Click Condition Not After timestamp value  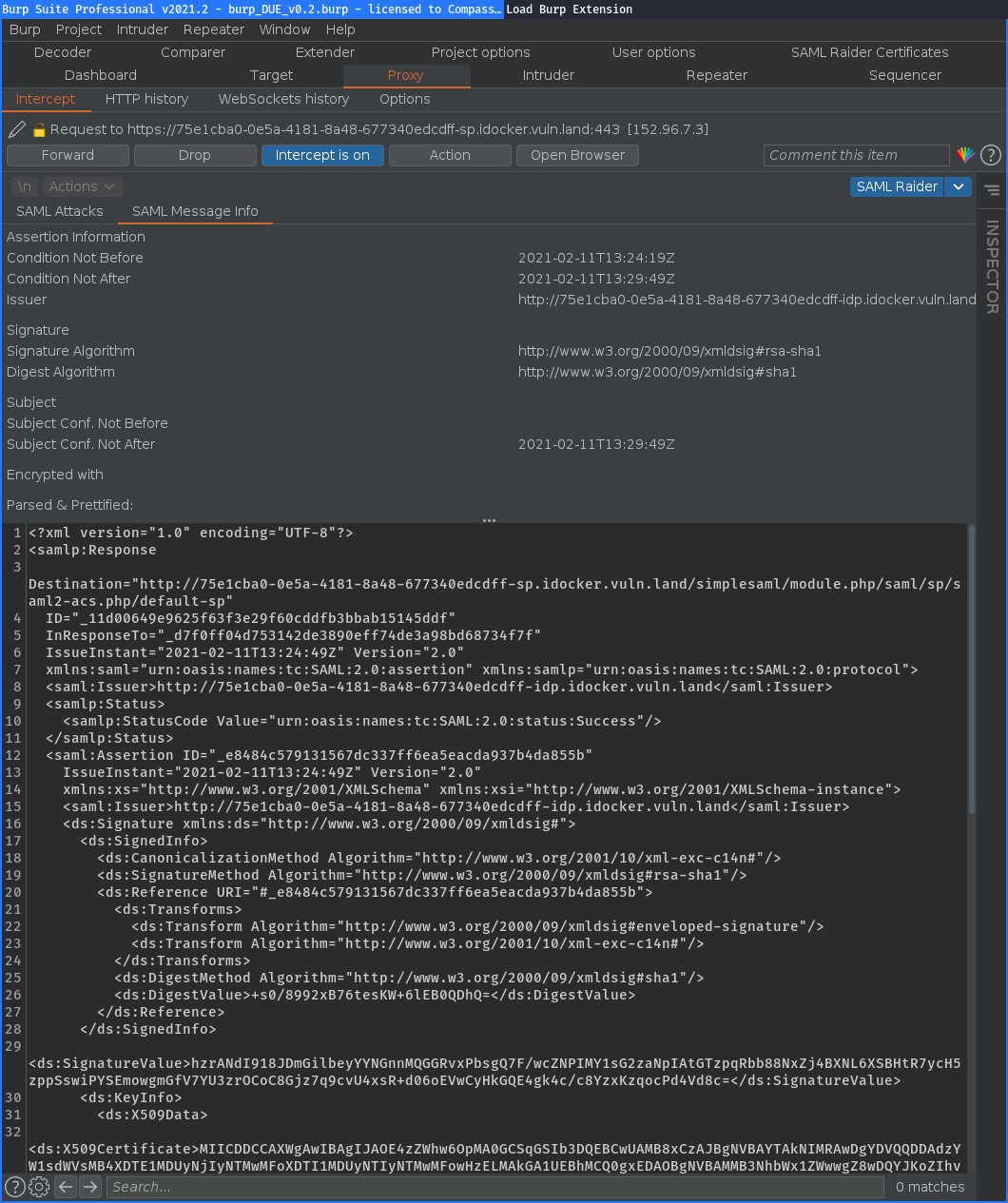pos(596,279)
